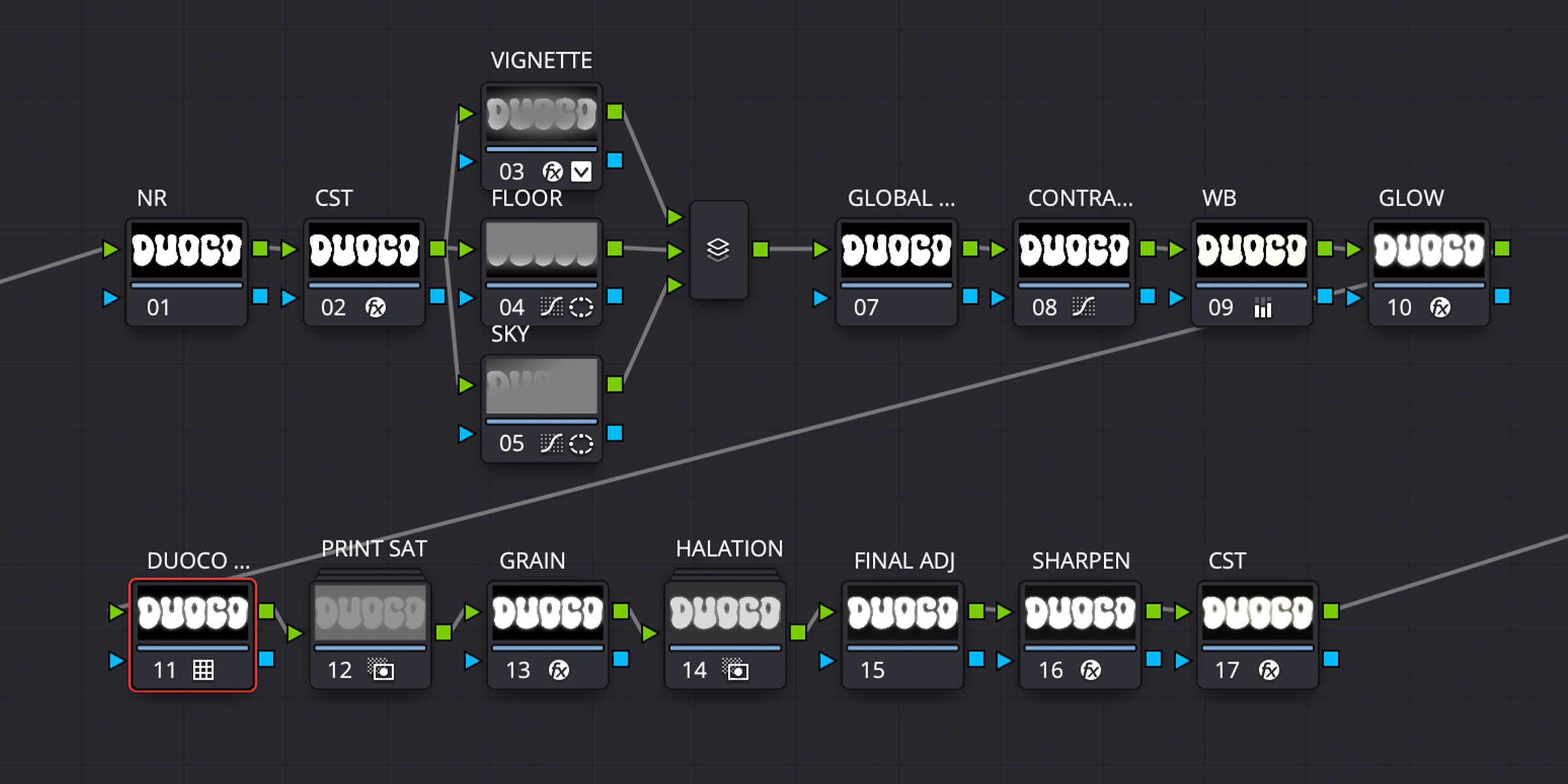Click the SHARPEN node label
Viewport: 1568px width, 784px height.
pos(1081,561)
